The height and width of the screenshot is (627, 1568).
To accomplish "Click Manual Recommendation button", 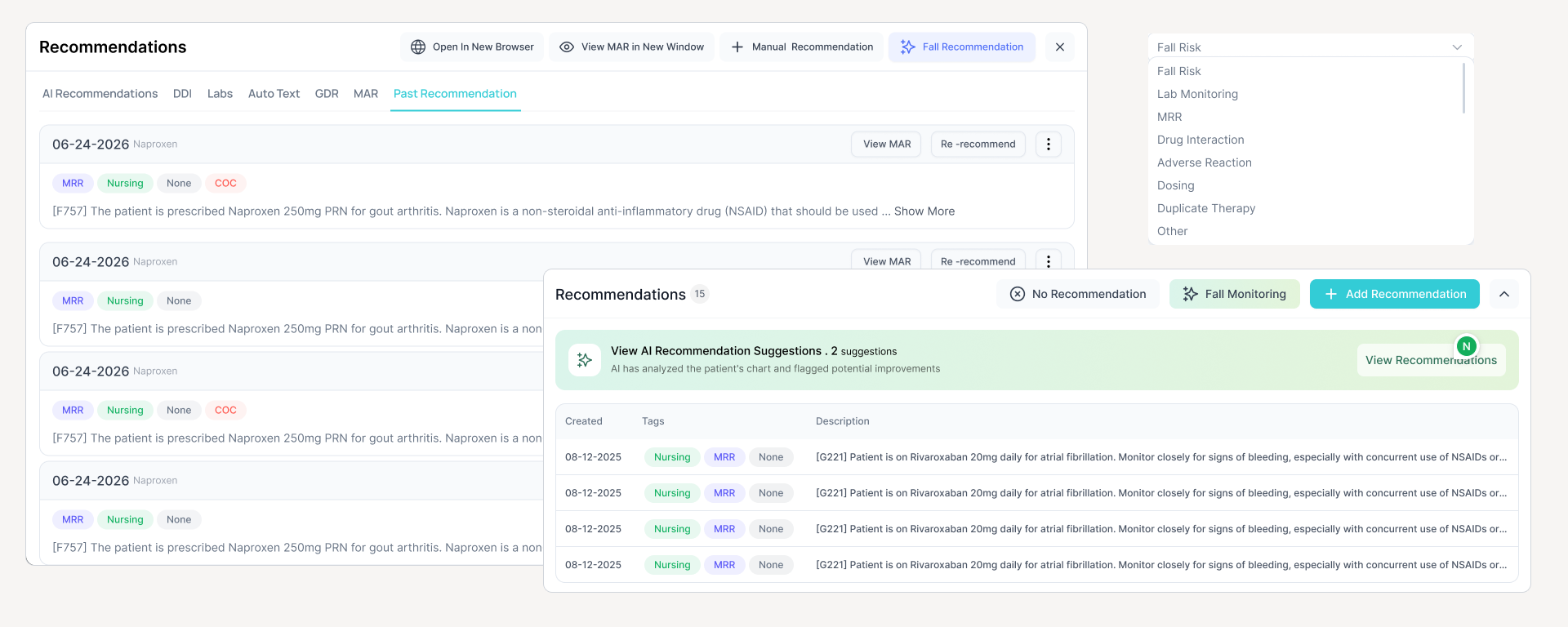I will click(x=802, y=47).
